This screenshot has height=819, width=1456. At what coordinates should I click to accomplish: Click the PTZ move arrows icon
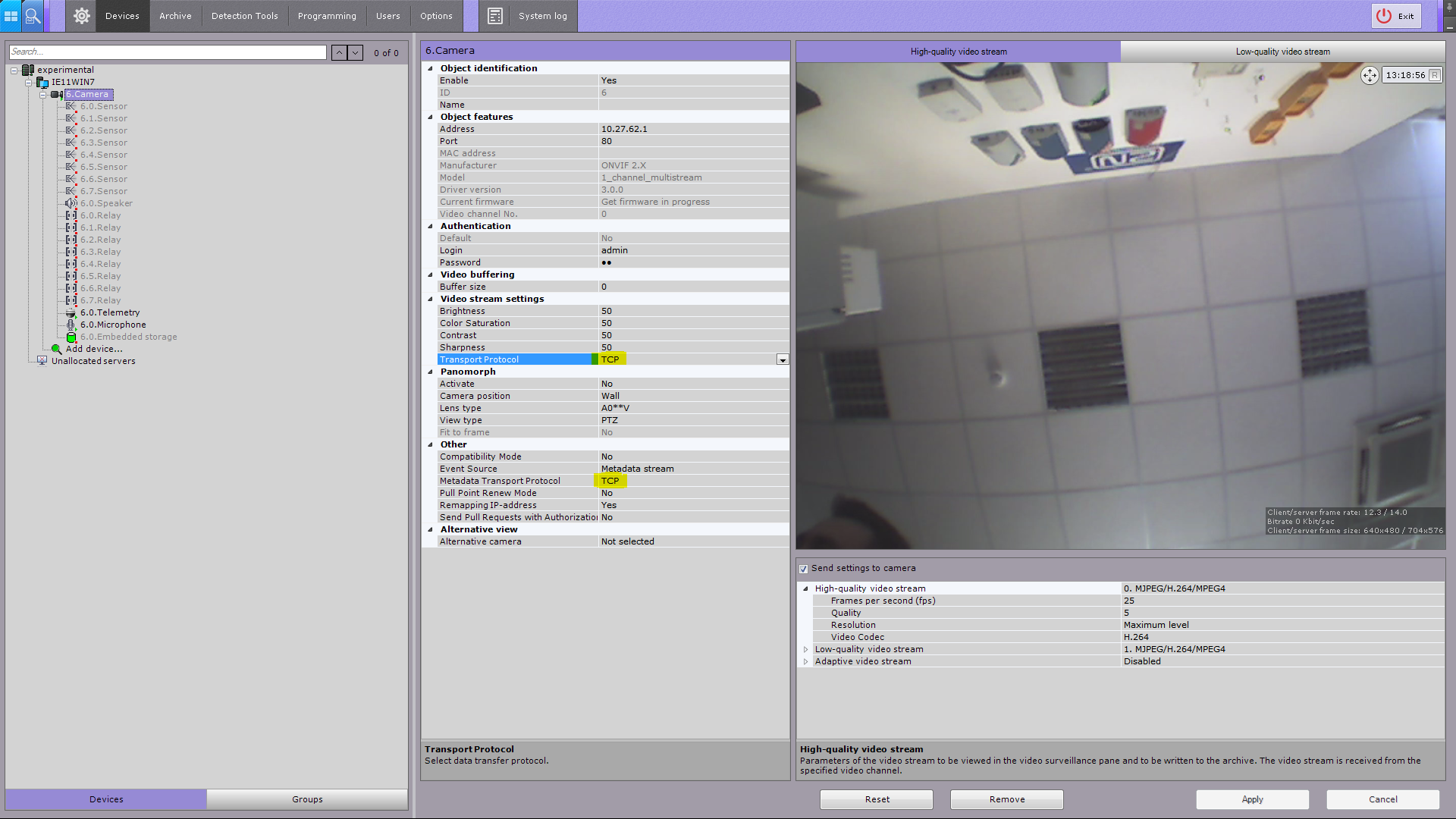pyautogui.click(x=1370, y=75)
